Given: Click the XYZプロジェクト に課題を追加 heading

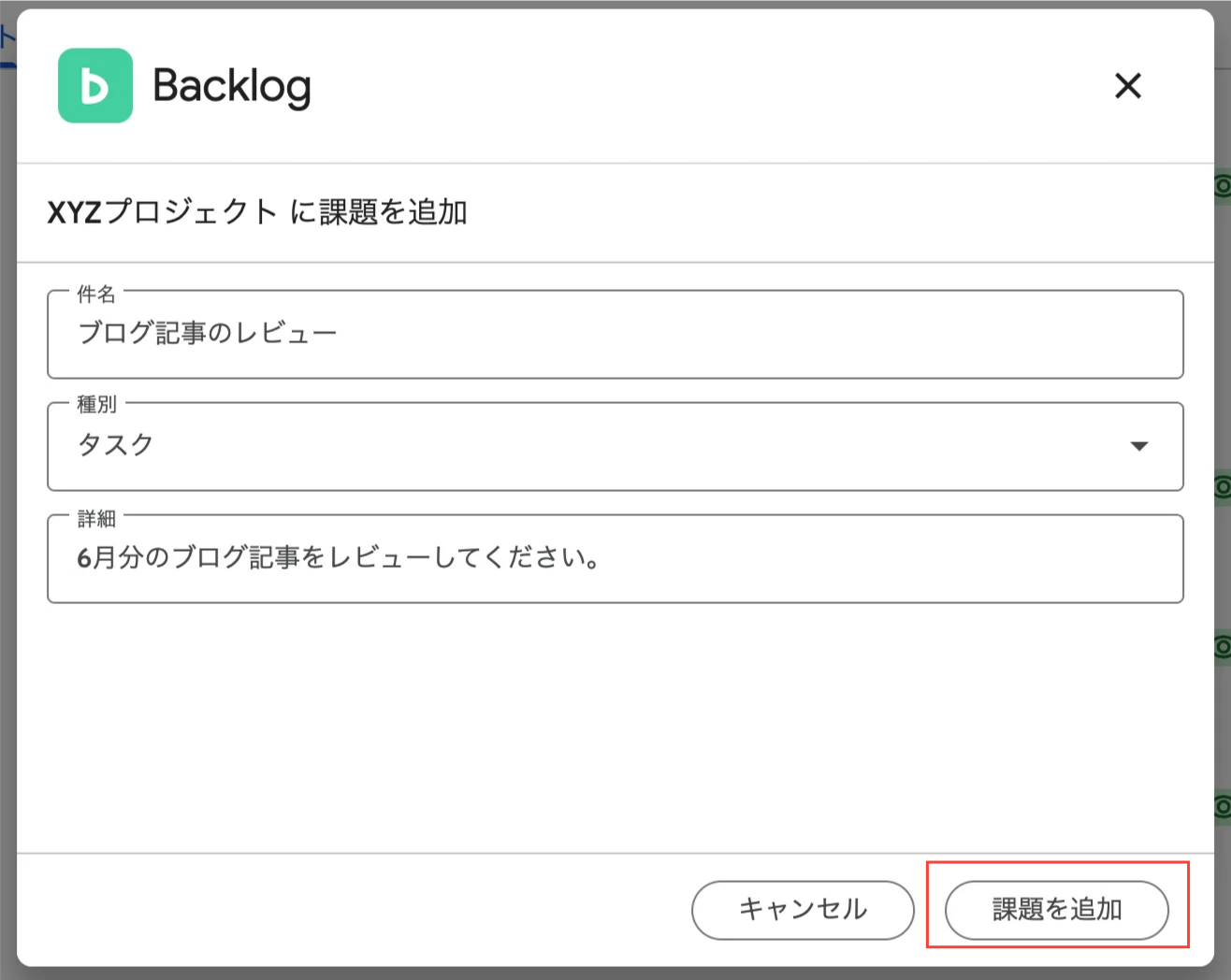Looking at the screenshot, I should click(x=257, y=212).
